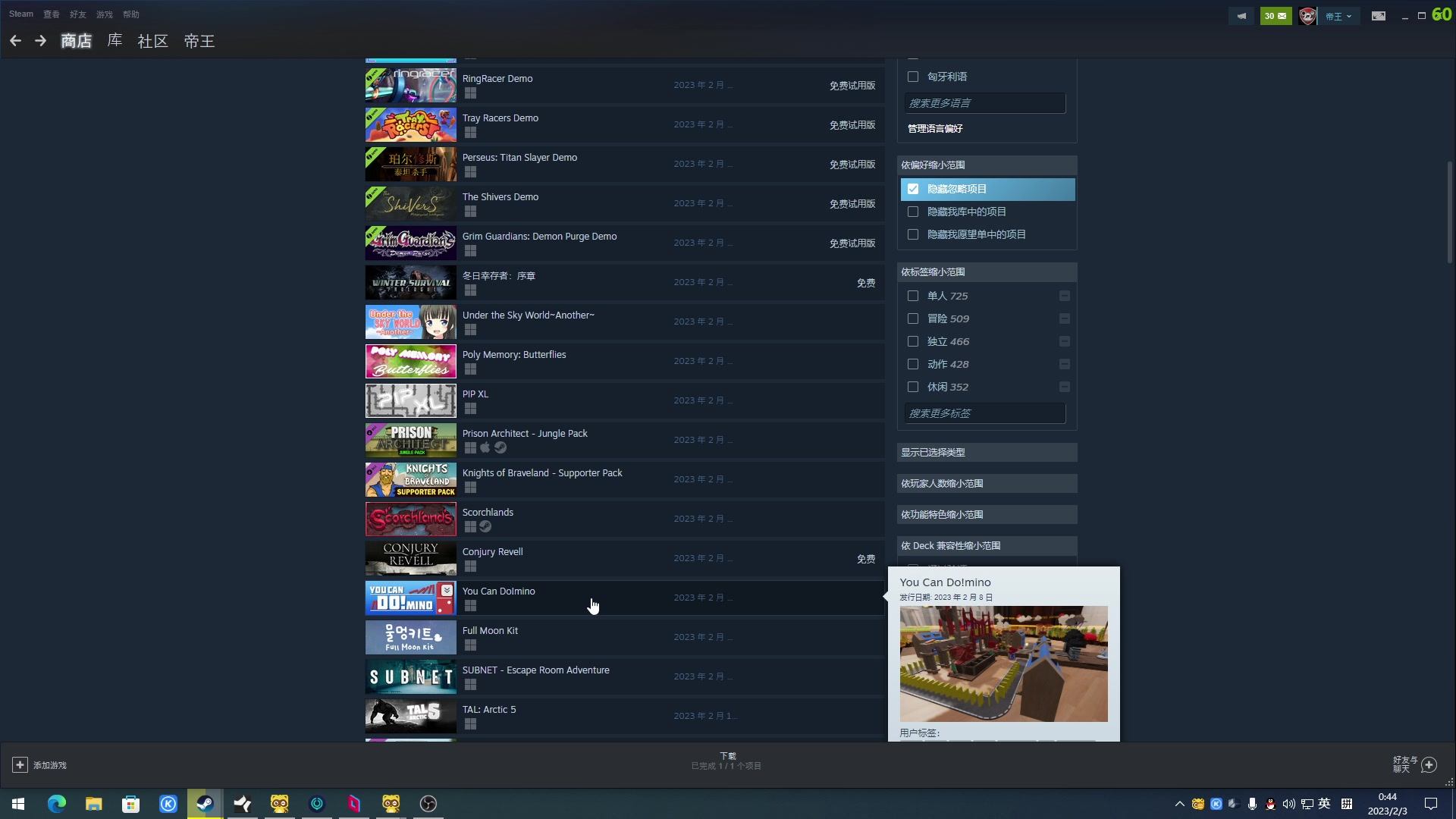Exclude the 独立 tag with minus icon

(x=1065, y=341)
